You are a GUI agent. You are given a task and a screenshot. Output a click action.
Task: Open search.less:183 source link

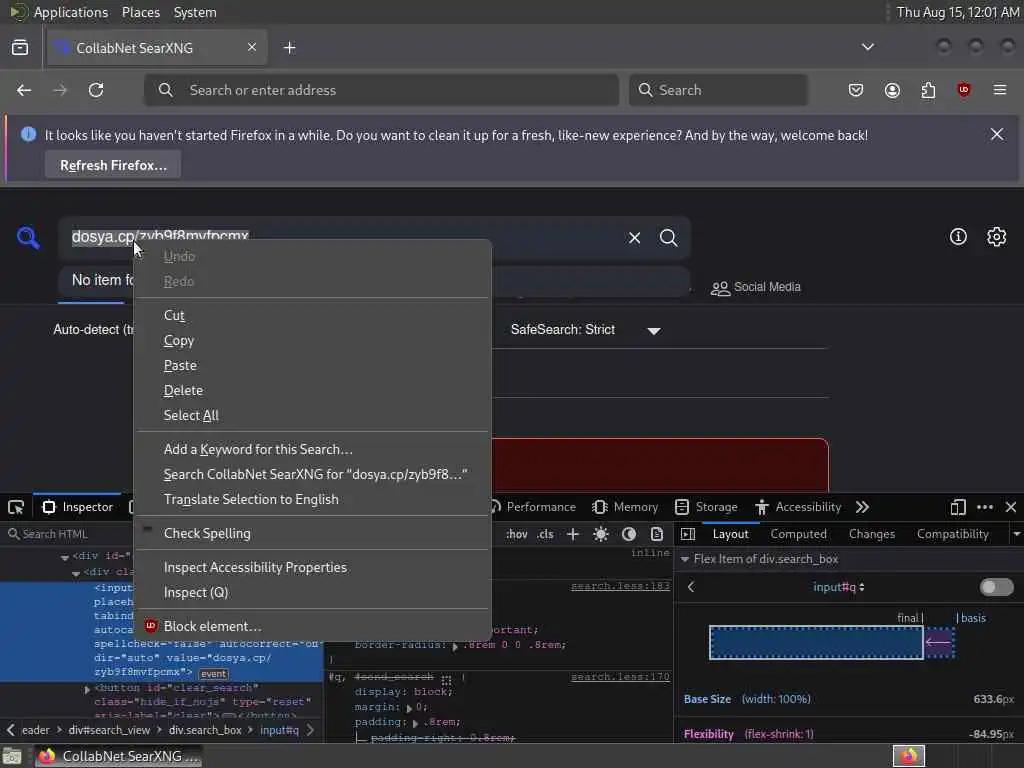click(x=620, y=586)
